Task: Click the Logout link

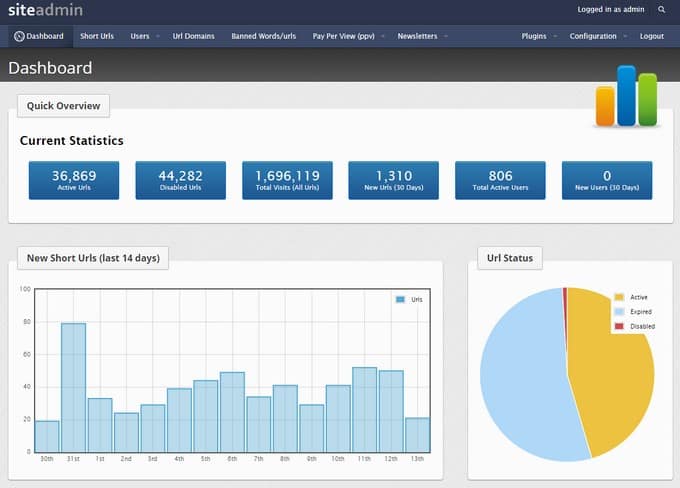Action: pos(651,36)
